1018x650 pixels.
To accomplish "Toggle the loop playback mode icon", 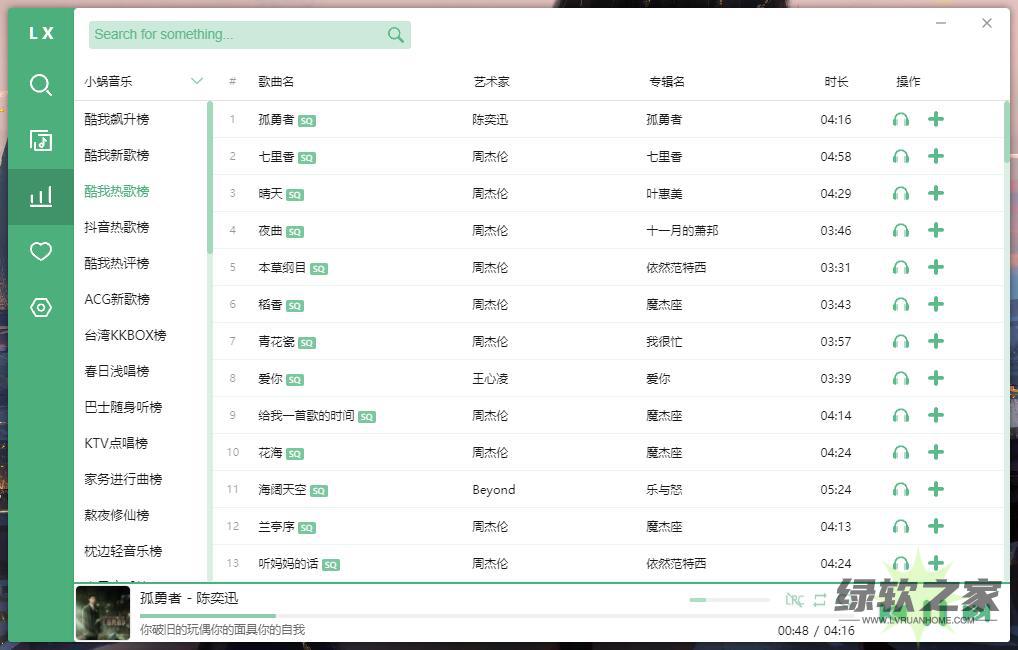I will click(x=820, y=600).
